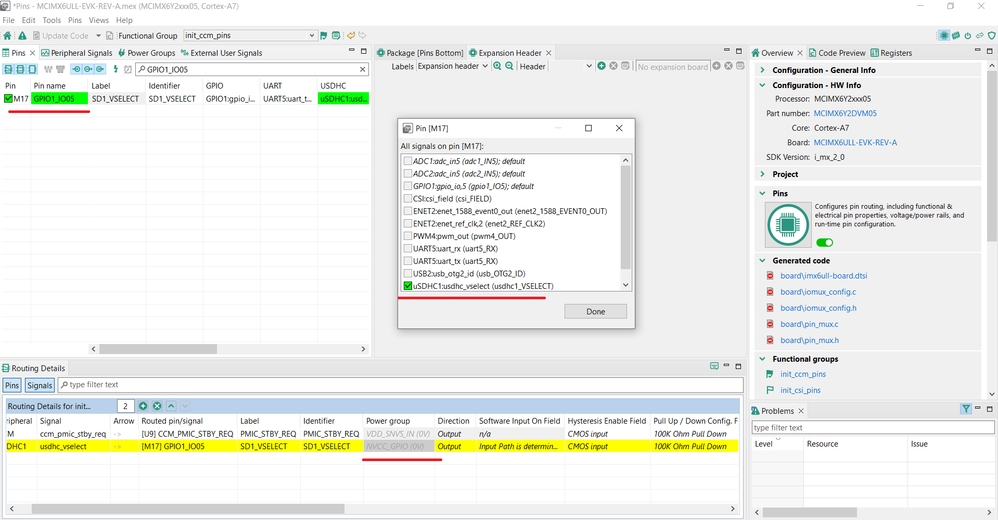Click the Pin dialog signal list scrollbar
This screenshot has width=998, height=520.
(625, 216)
